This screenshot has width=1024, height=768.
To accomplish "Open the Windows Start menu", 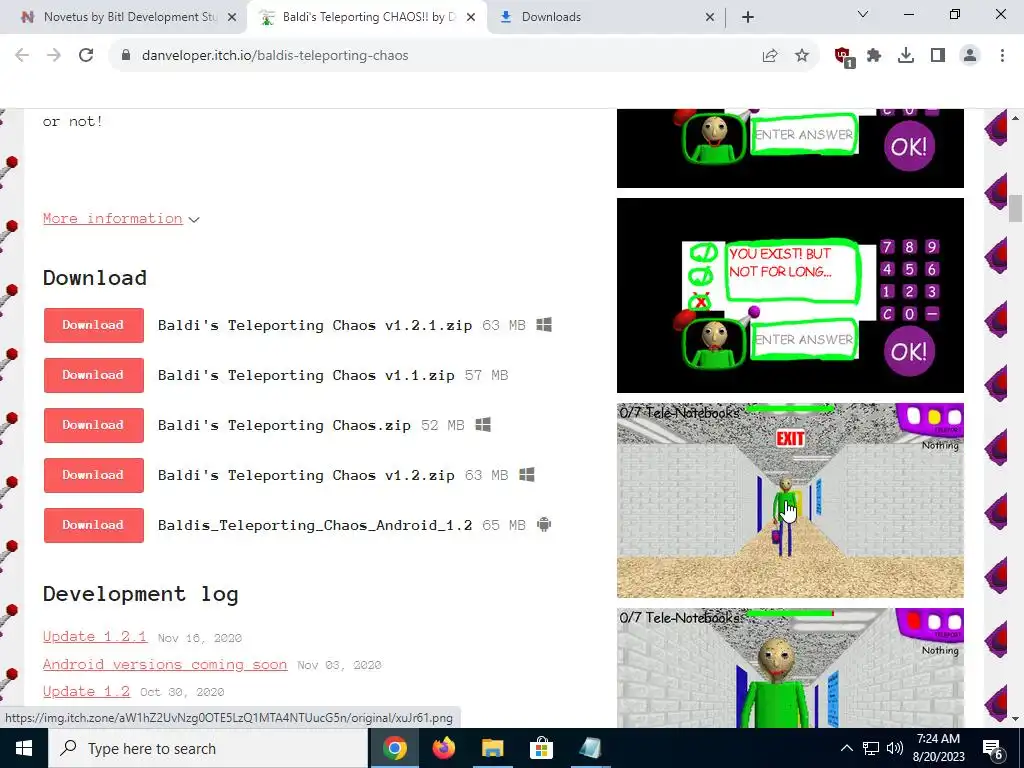I will coord(24,748).
